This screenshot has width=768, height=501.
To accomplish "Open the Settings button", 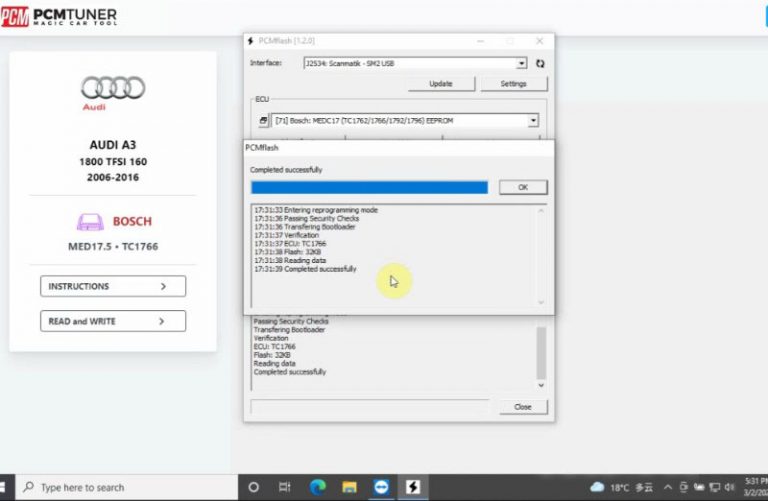I will 513,84.
